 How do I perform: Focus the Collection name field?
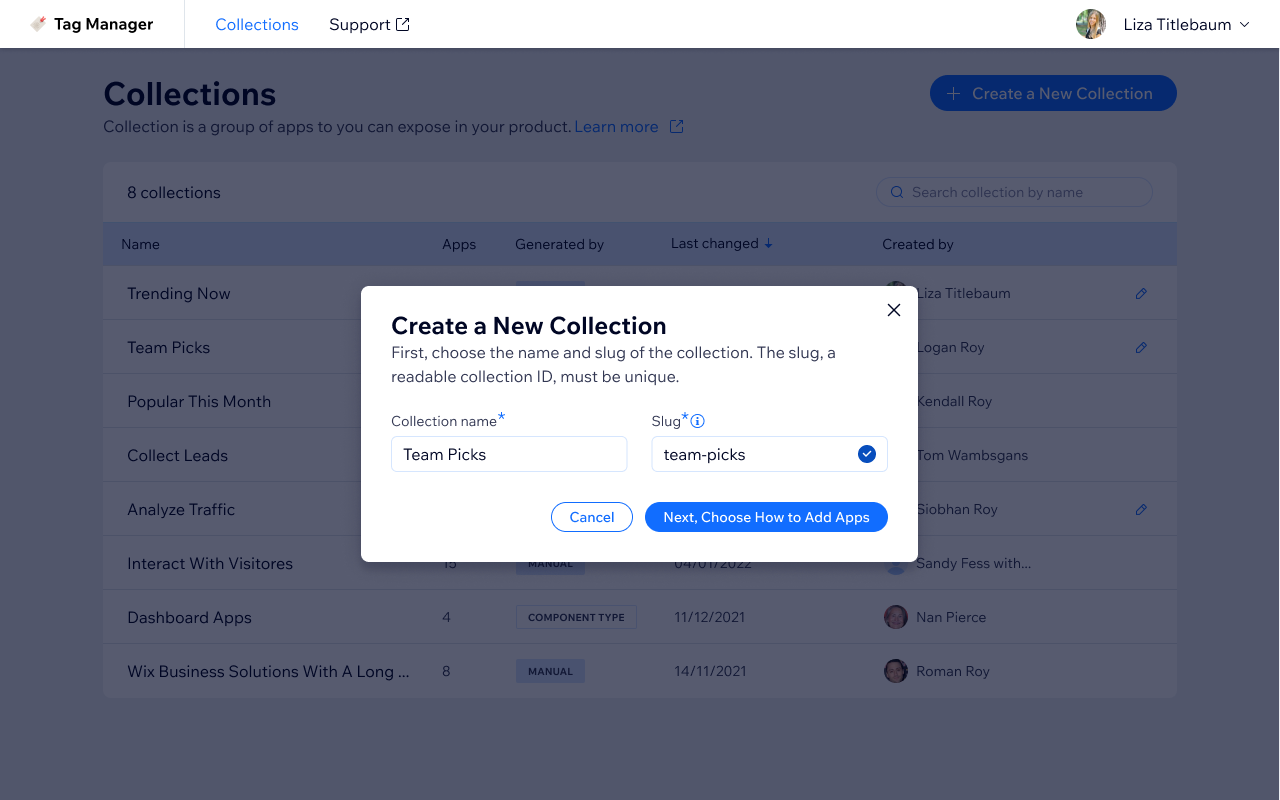(x=509, y=454)
